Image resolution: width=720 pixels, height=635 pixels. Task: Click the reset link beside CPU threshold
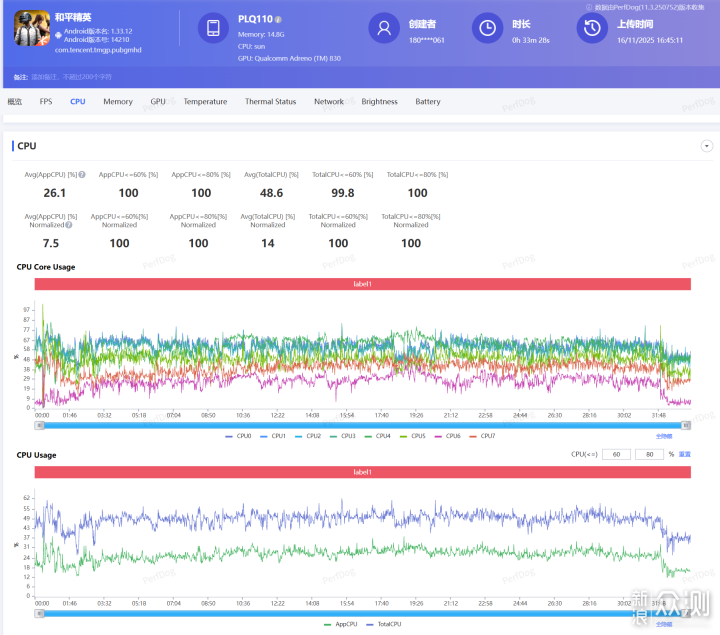(685, 454)
